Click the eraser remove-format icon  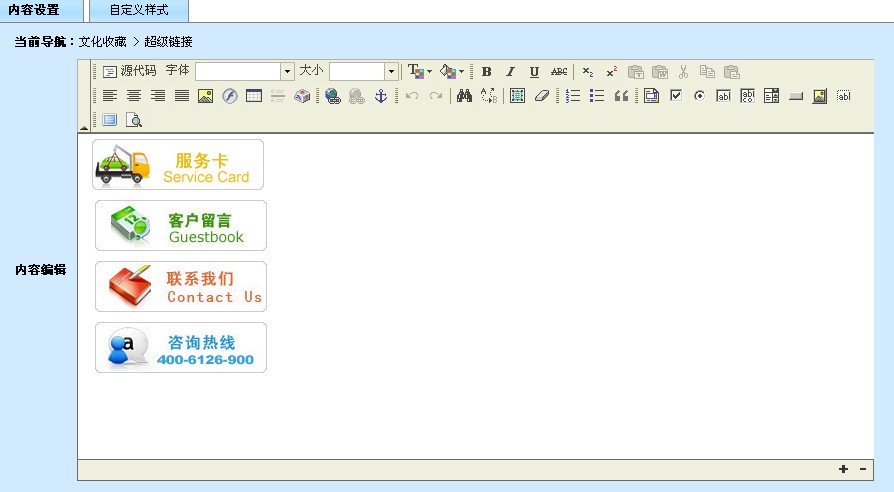[x=541, y=96]
